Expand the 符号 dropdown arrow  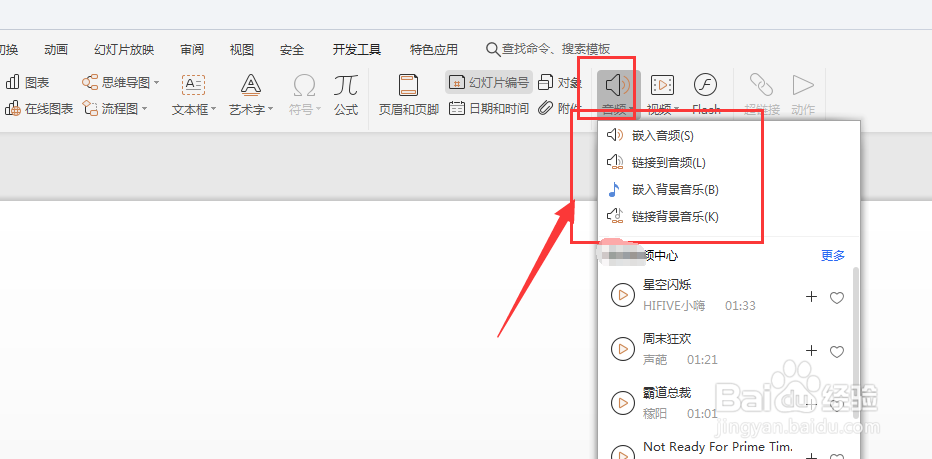pos(319,109)
